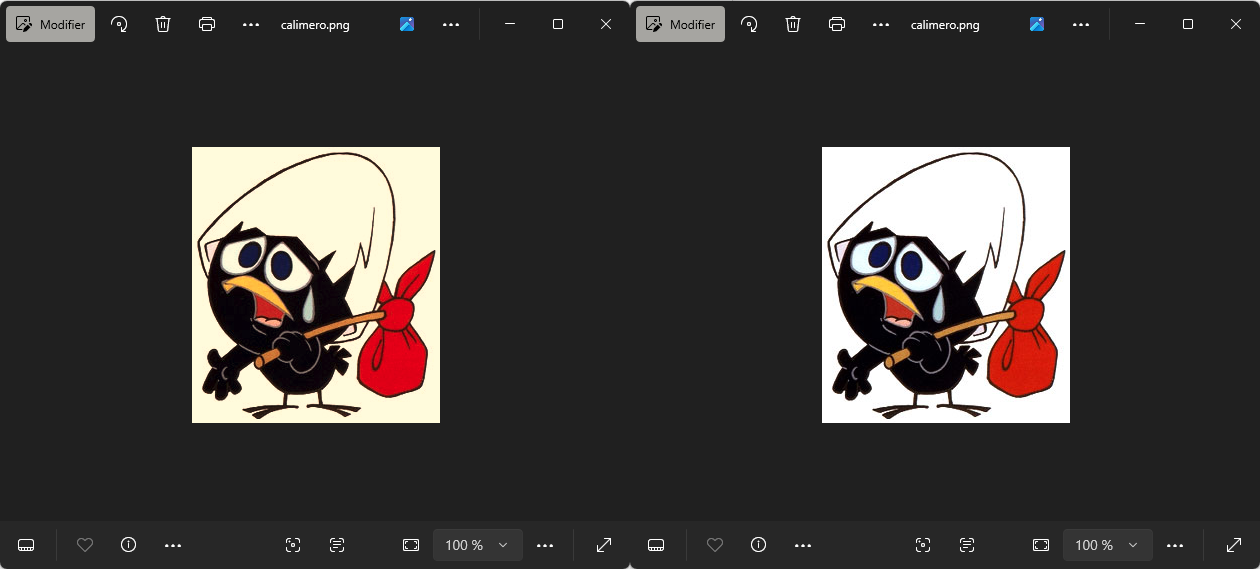Open settings ellipsis menu near title in right window
The width and height of the screenshot is (1260, 569).
pyautogui.click(x=1081, y=24)
